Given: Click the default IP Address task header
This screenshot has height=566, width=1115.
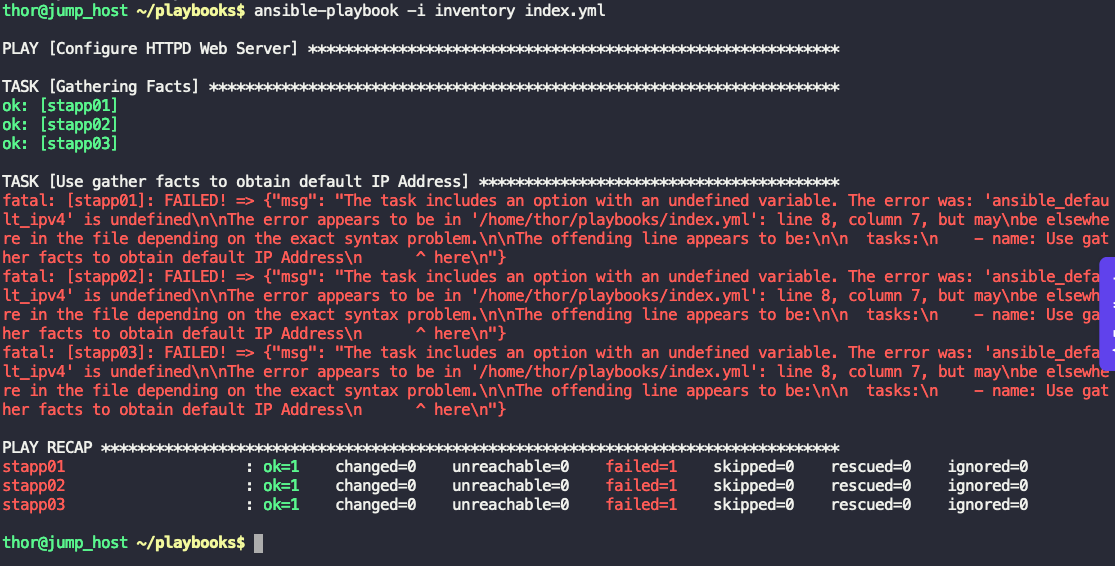Looking at the screenshot, I should click(235, 182).
